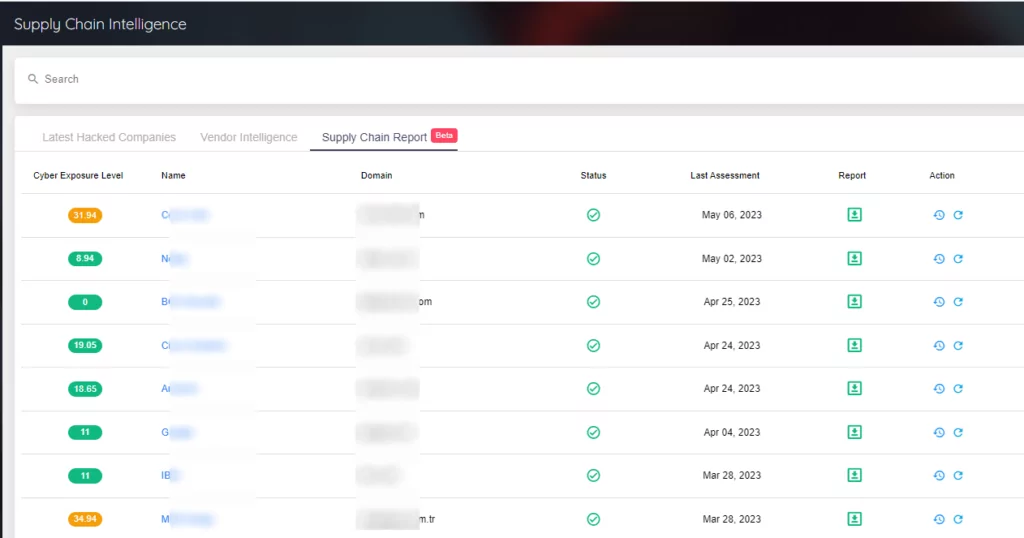Open the Latest Hacked Companies tab

point(109,137)
